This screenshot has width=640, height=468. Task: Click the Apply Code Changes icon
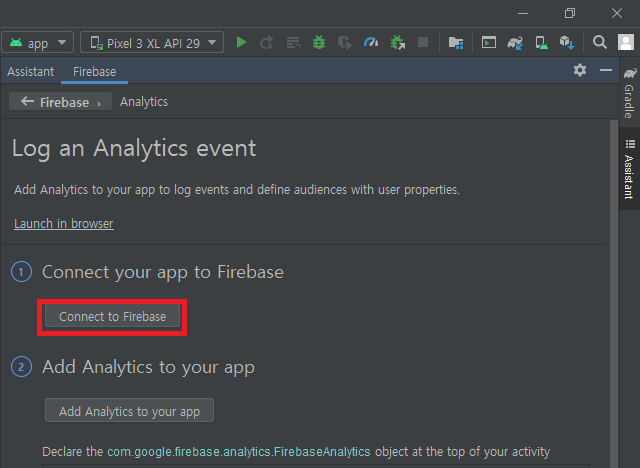[x=293, y=42]
